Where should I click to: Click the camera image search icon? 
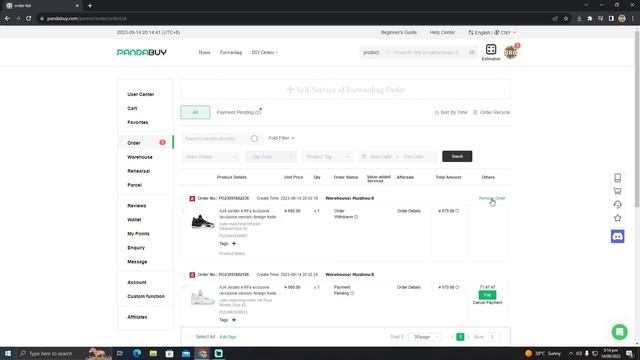(x=471, y=52)
